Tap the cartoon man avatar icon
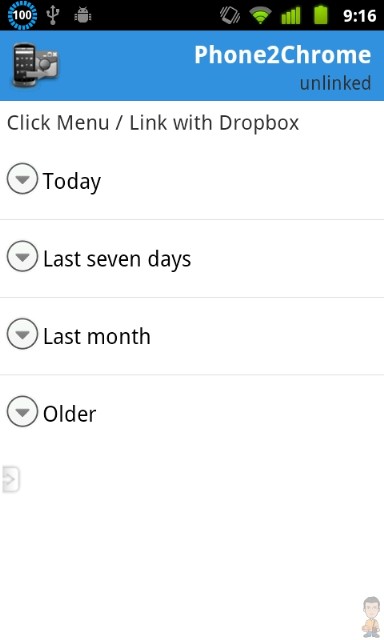This screenshot has width=384, height=640. 371,616
